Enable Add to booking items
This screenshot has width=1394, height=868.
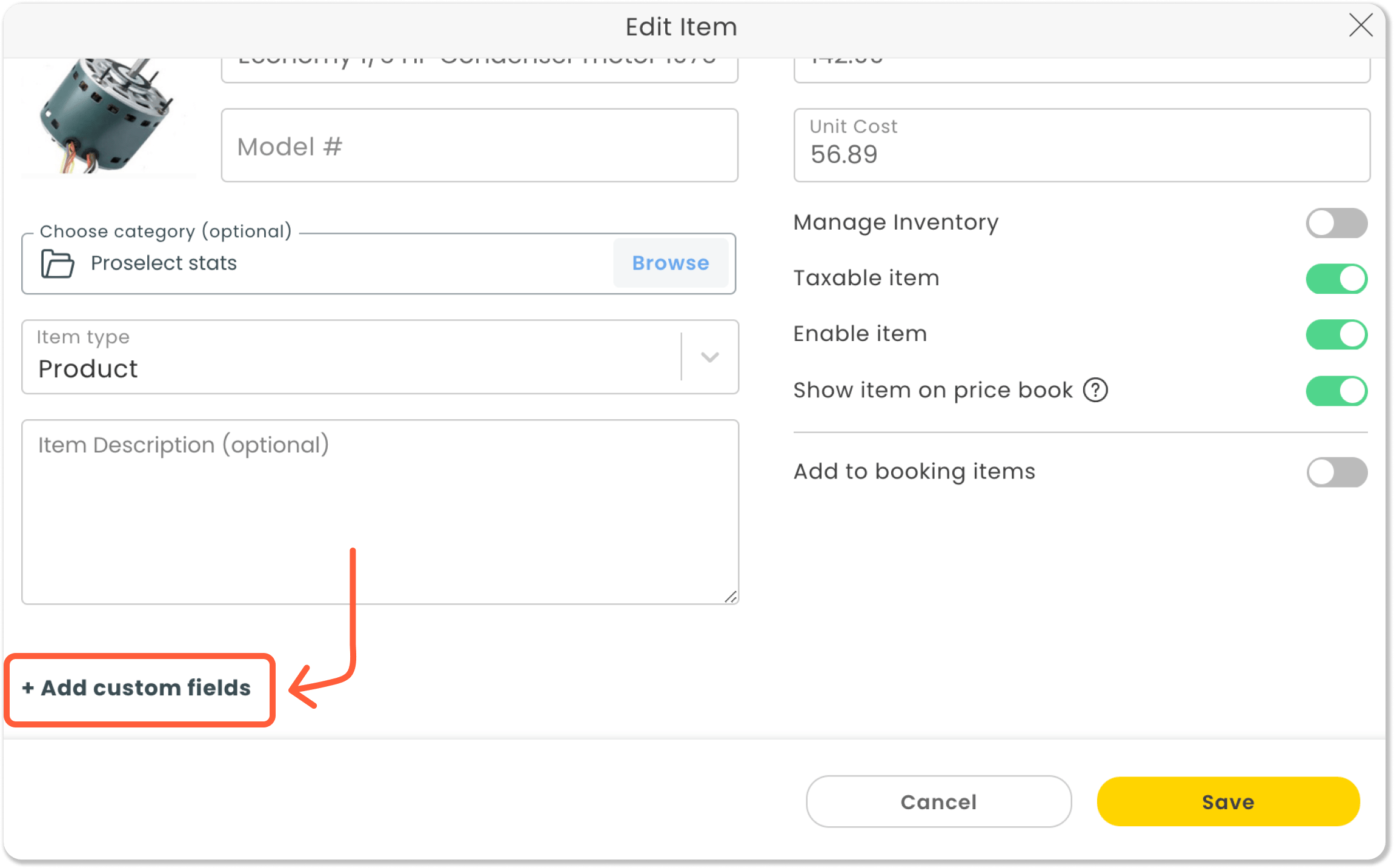click(x=1336, y=472)
